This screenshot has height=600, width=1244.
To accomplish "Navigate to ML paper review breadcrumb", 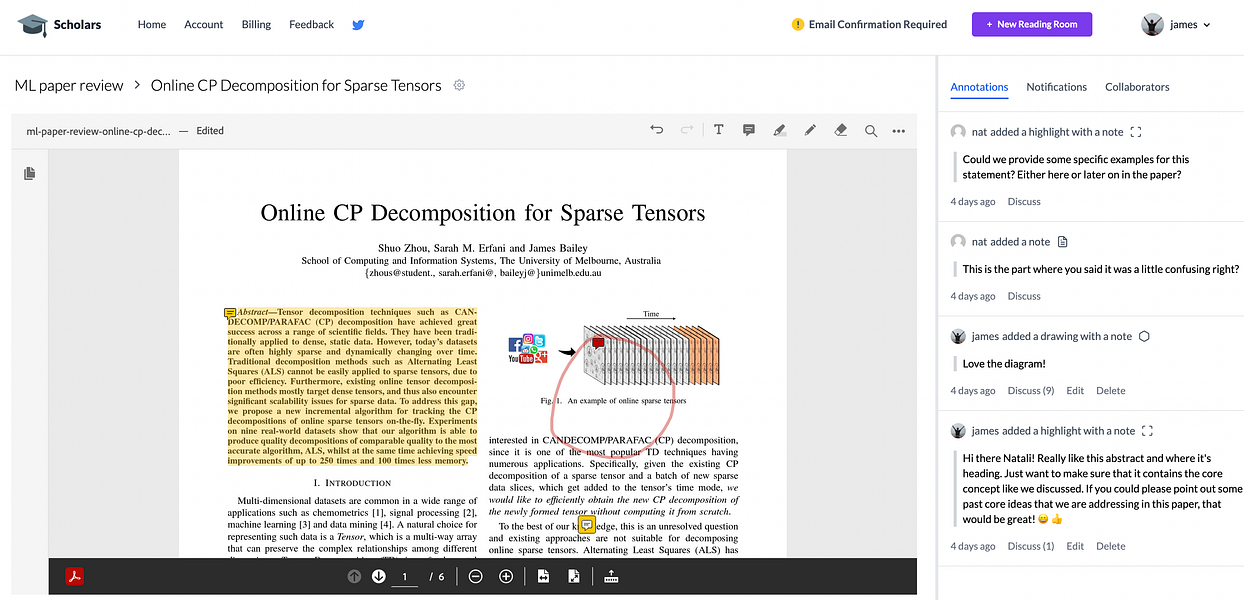I will pyautogui.click(x=69, y=85).
